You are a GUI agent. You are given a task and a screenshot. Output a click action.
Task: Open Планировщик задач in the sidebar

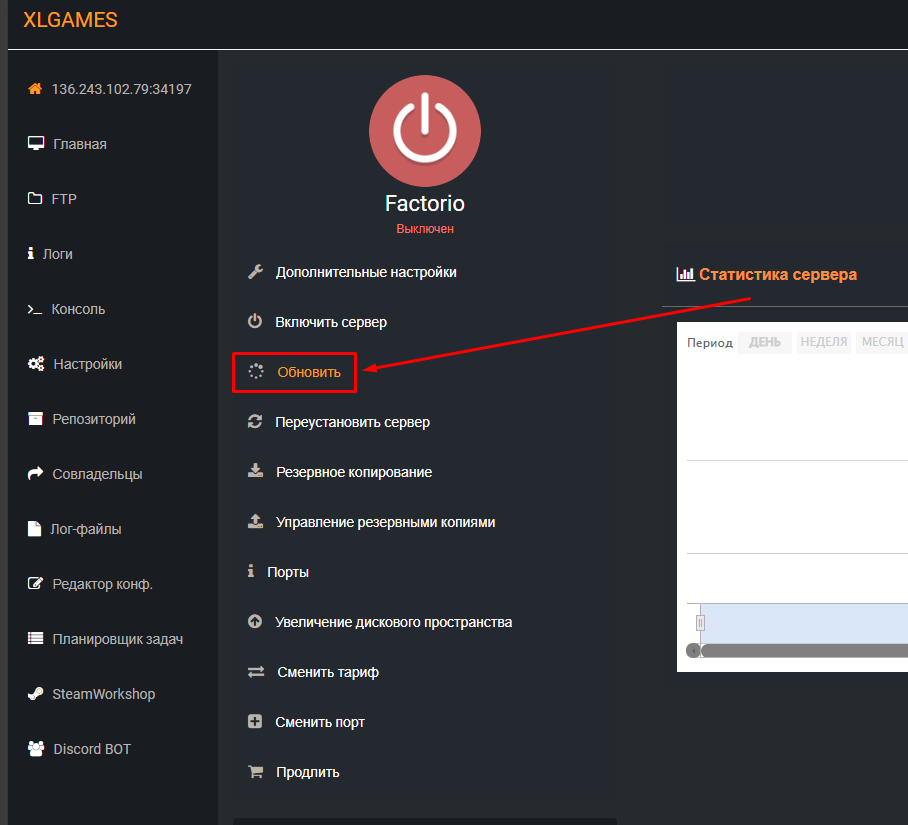[117, 639]
